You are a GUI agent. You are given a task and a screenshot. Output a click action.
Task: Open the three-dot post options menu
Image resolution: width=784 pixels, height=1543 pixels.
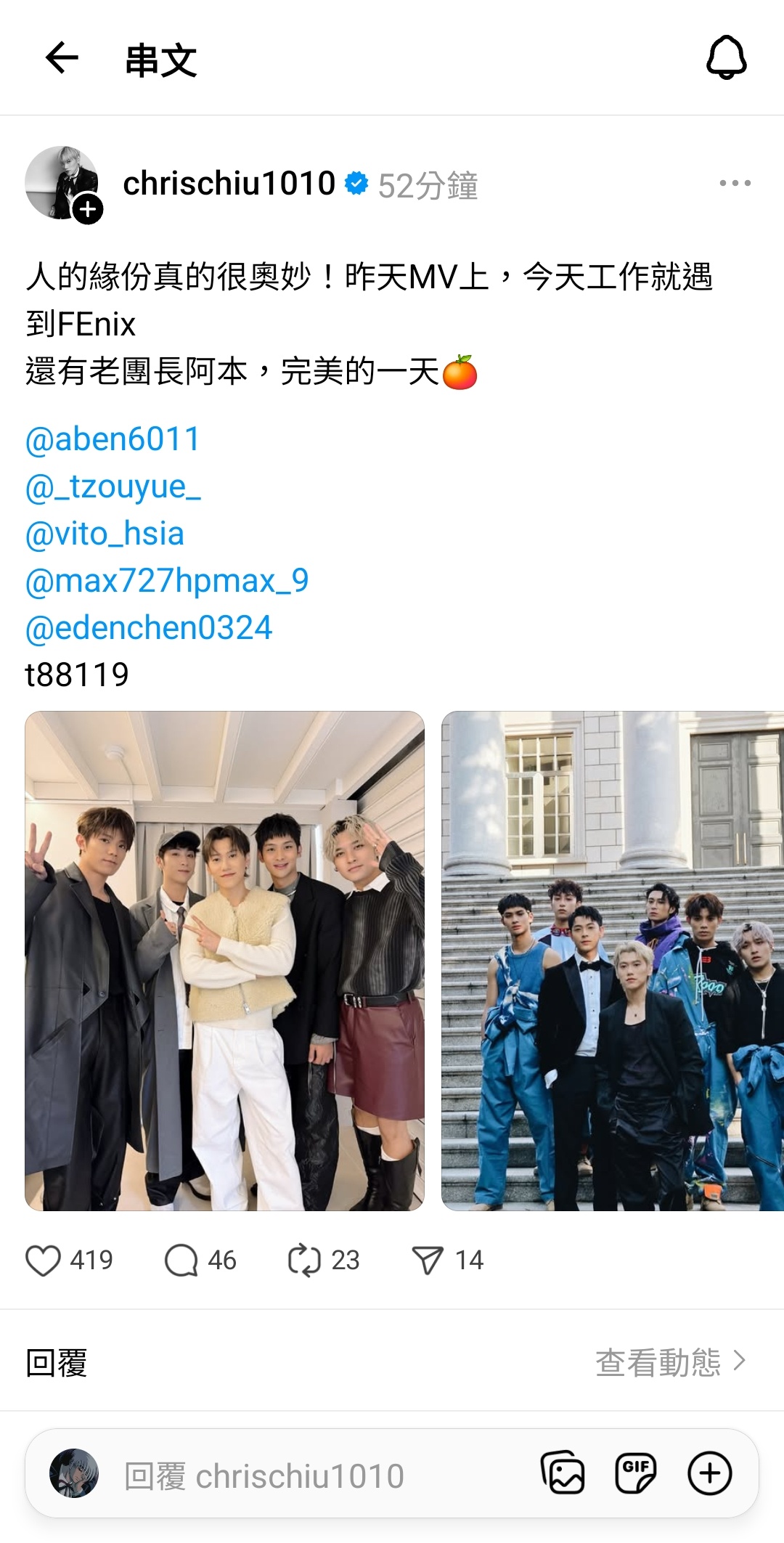pos(735,183)
